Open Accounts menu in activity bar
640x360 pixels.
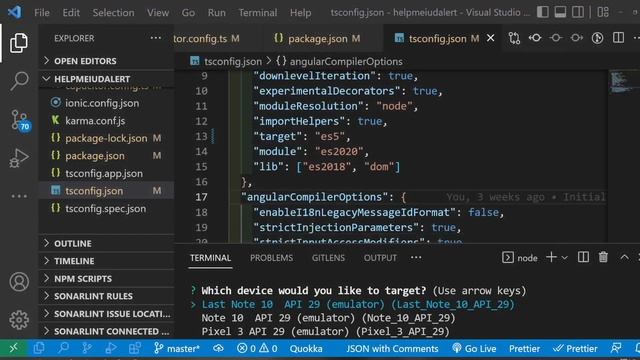[19, 282]
